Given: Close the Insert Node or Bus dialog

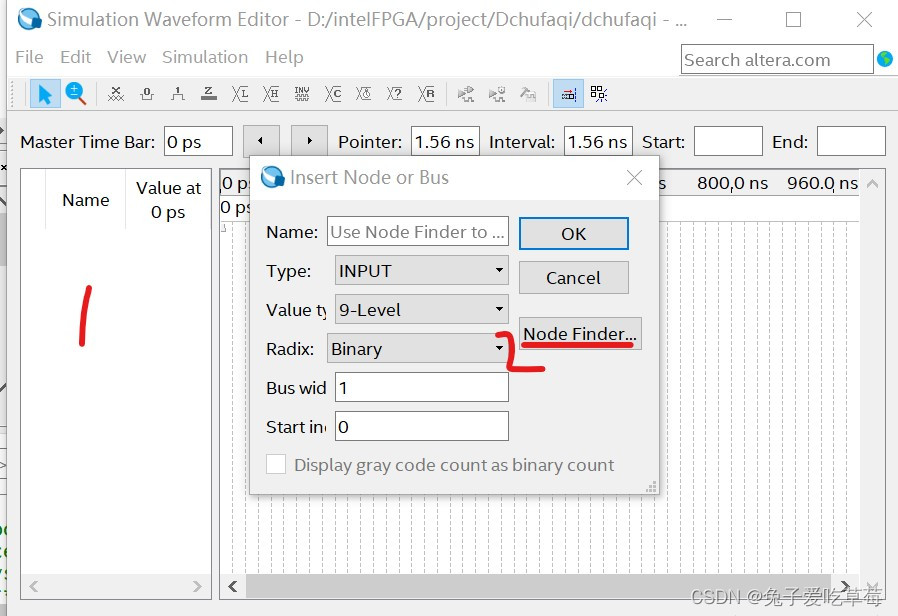Looking at the screenshot, I should click(634, 177).
